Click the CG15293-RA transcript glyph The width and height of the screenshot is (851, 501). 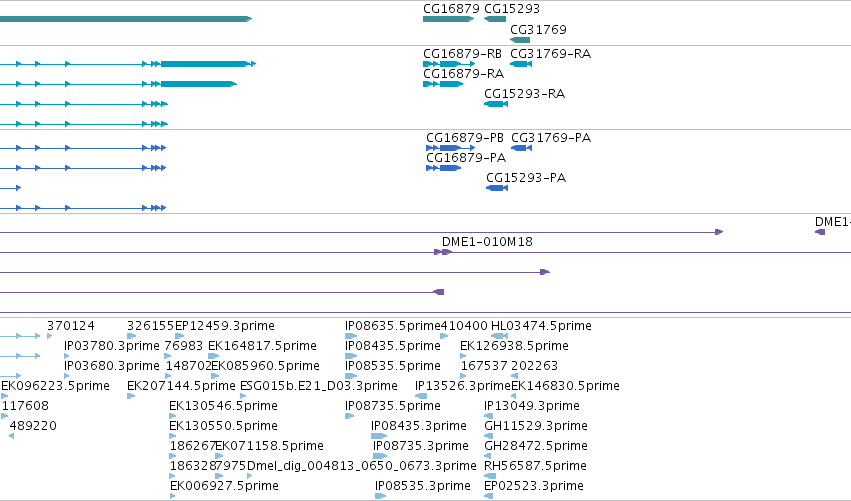(x=496, y=104)
